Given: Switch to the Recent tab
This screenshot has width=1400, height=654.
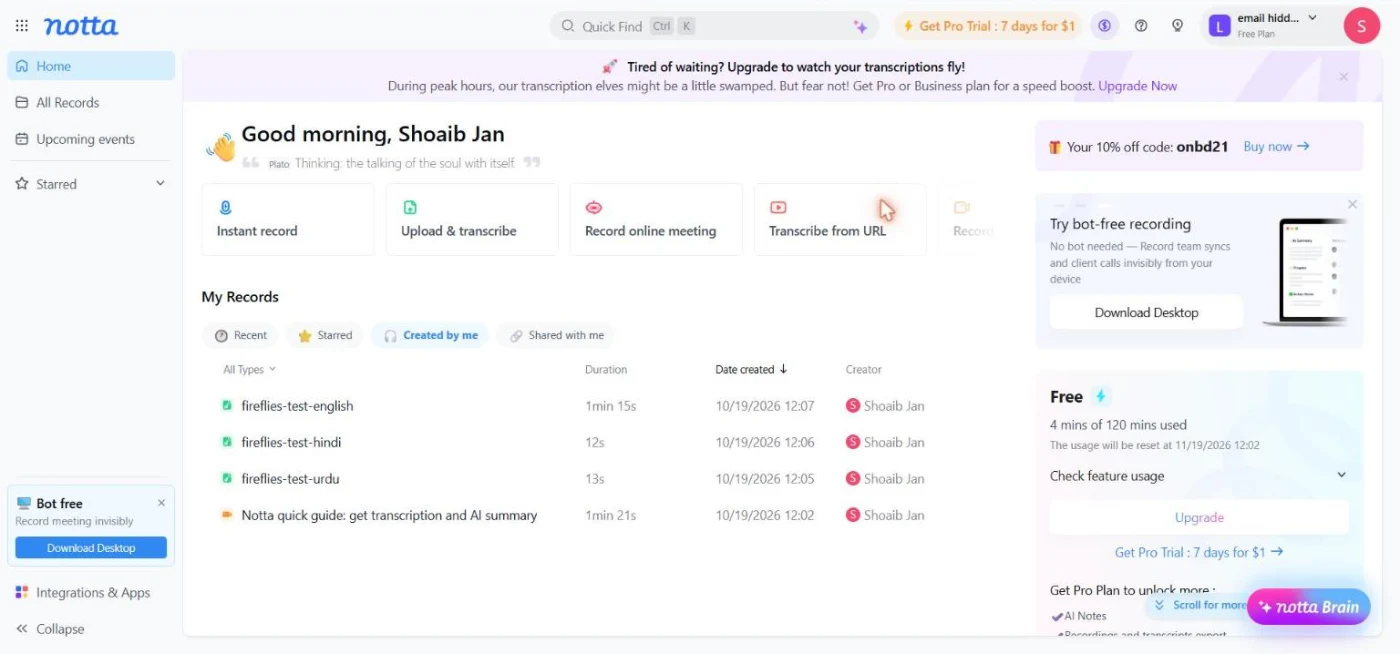Looking at the screenshot, I should pos(241,336).
